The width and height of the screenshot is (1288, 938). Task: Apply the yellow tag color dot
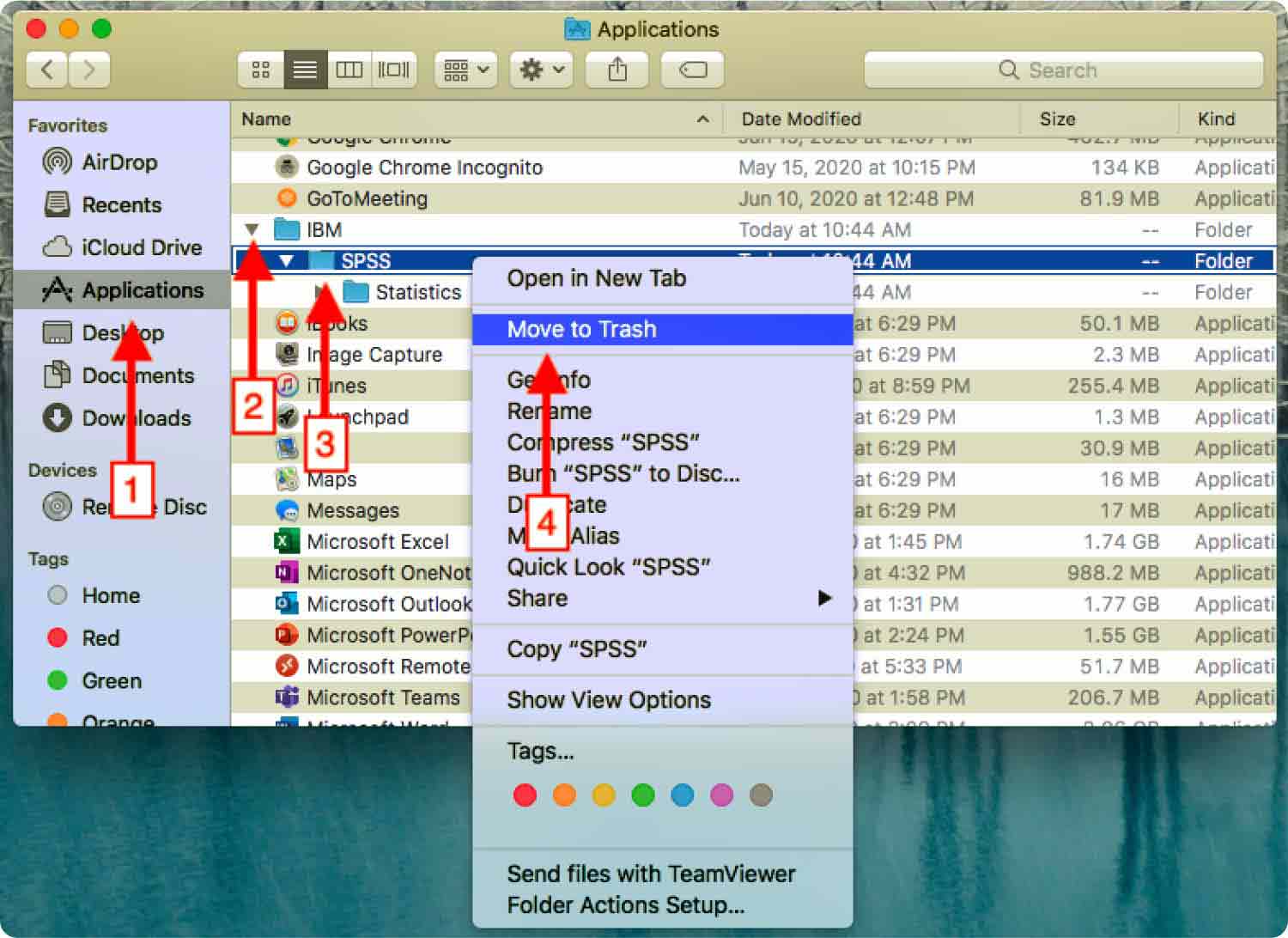point(604,795)
